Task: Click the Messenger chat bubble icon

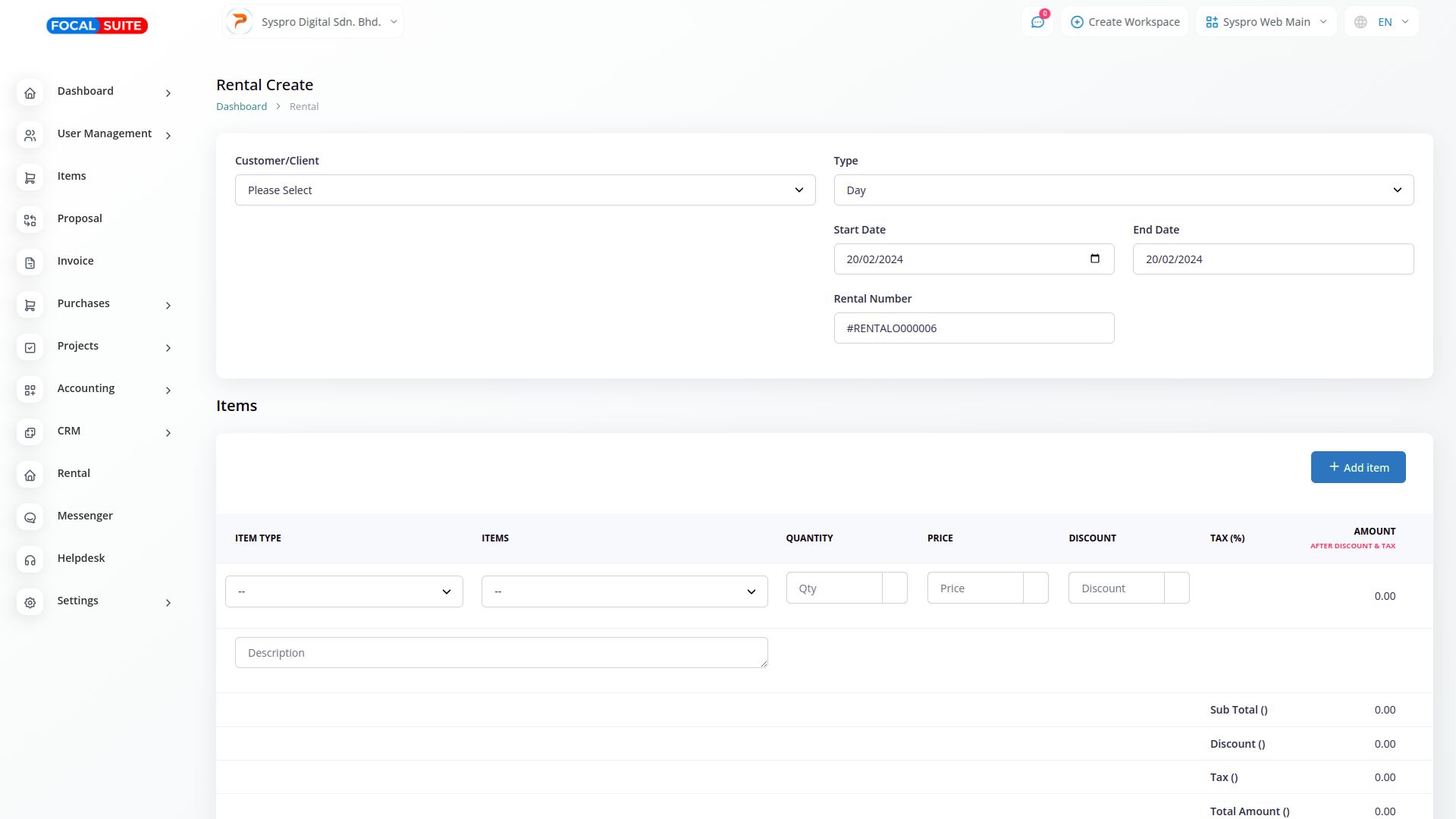Action: (30, 518)
